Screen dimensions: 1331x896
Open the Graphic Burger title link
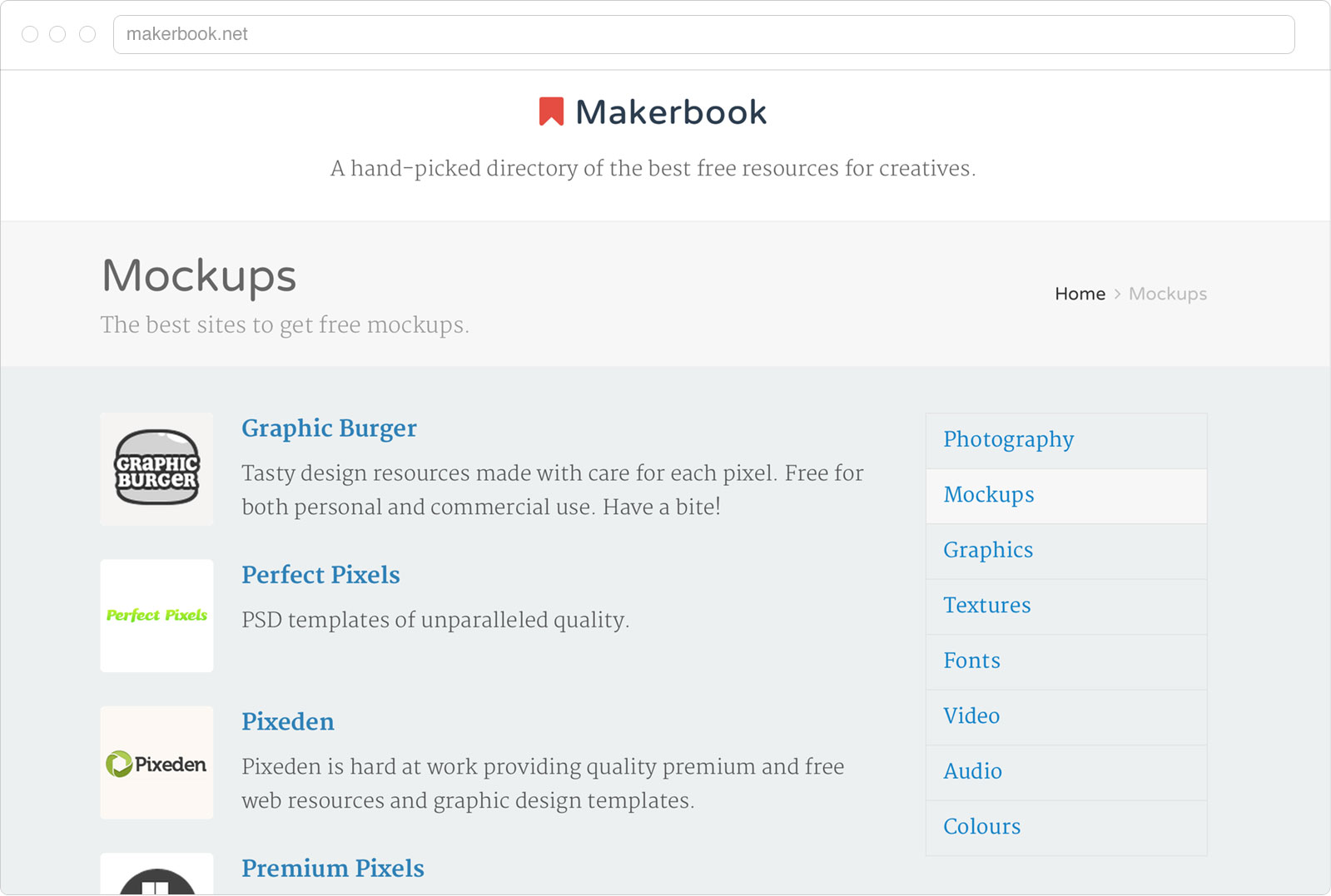click(x=329, y=428)
